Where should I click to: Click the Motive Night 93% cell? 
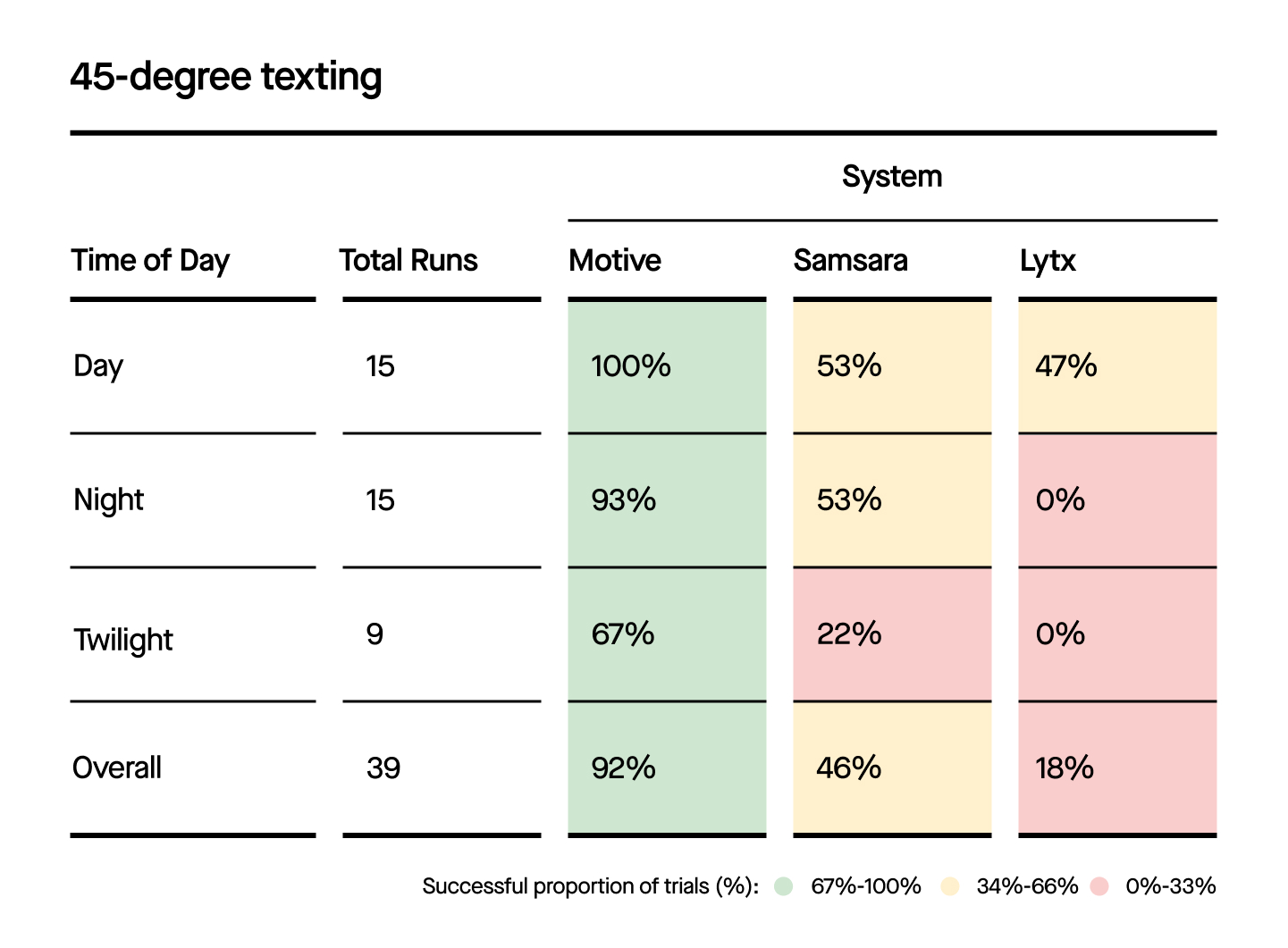tap(667, 500)
